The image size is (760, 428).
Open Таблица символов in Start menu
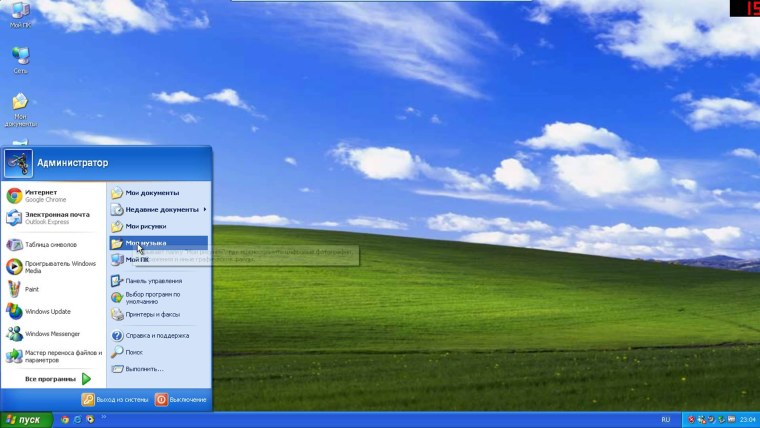point(53,245)
